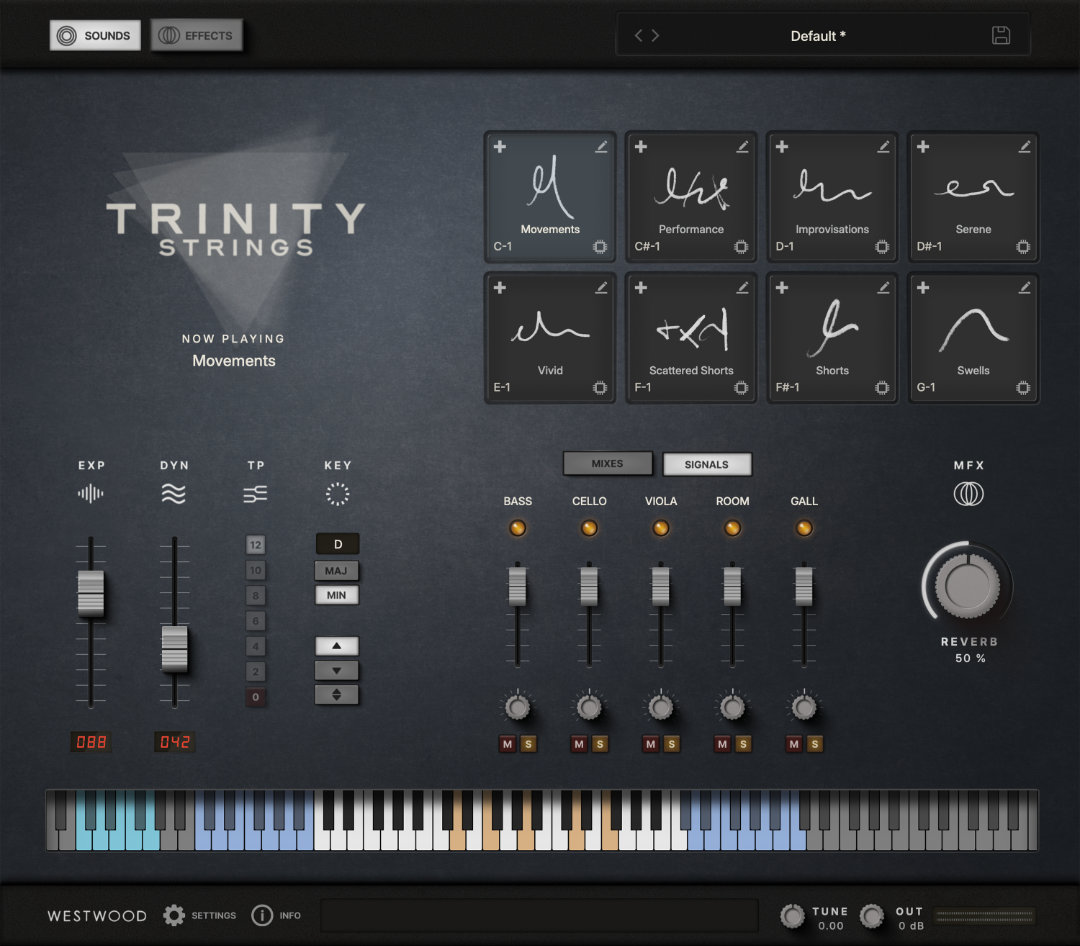Set TP value to 6
This screenshot has width=1080, height=946.
(256, 621)
